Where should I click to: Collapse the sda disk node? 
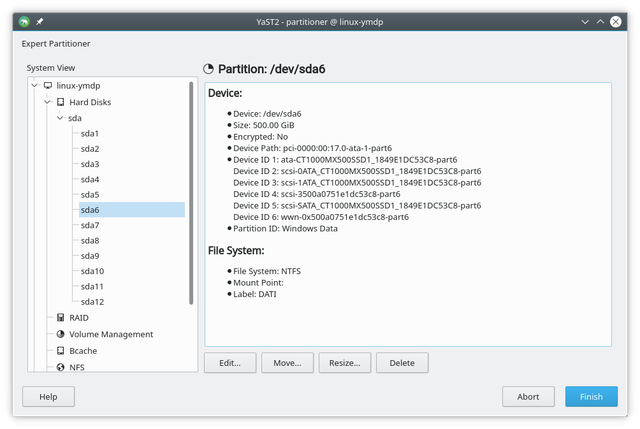click(60, 118)
